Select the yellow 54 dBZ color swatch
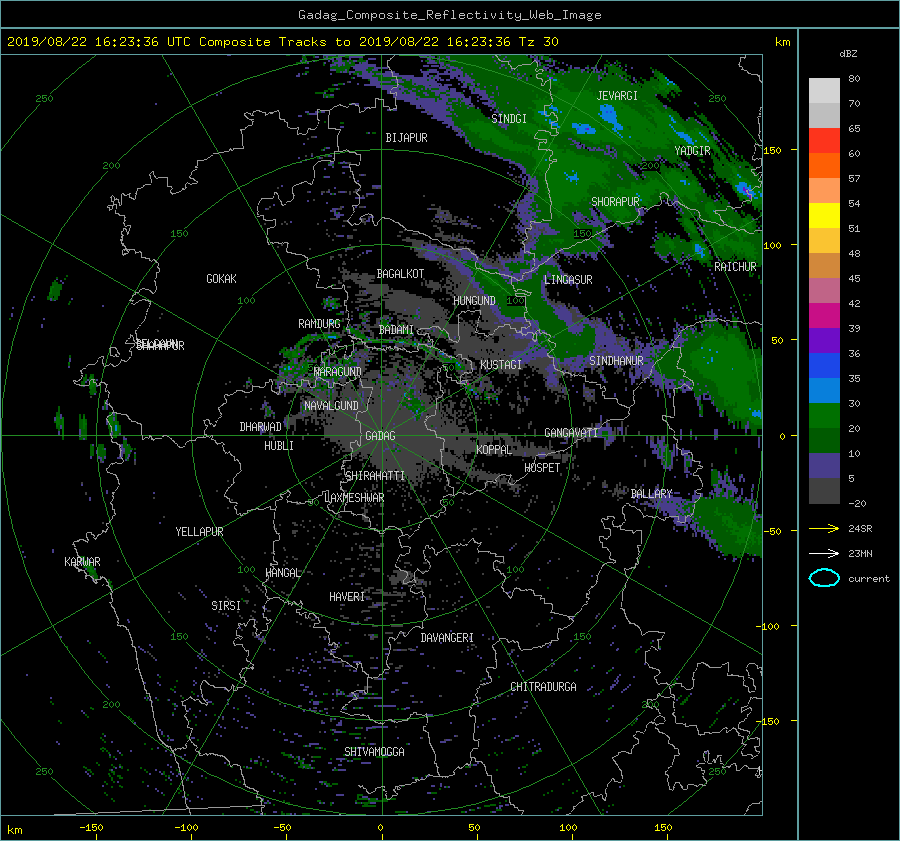Screen dimensions: 900x841 [x=824, y=215]
